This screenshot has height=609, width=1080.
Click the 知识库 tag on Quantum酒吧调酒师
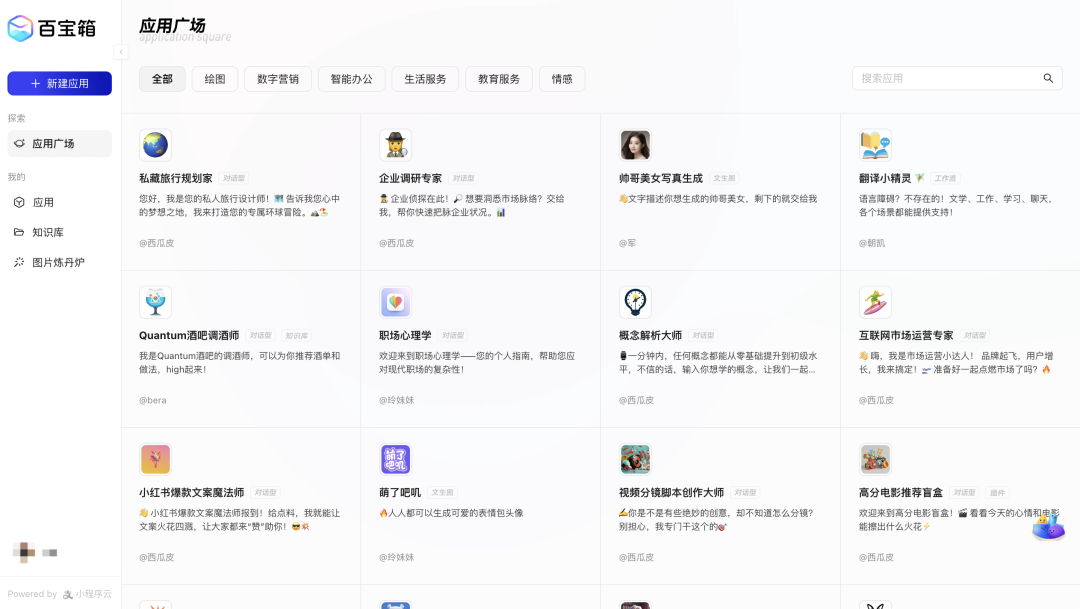pyautogui.click(x=296, y=336)
